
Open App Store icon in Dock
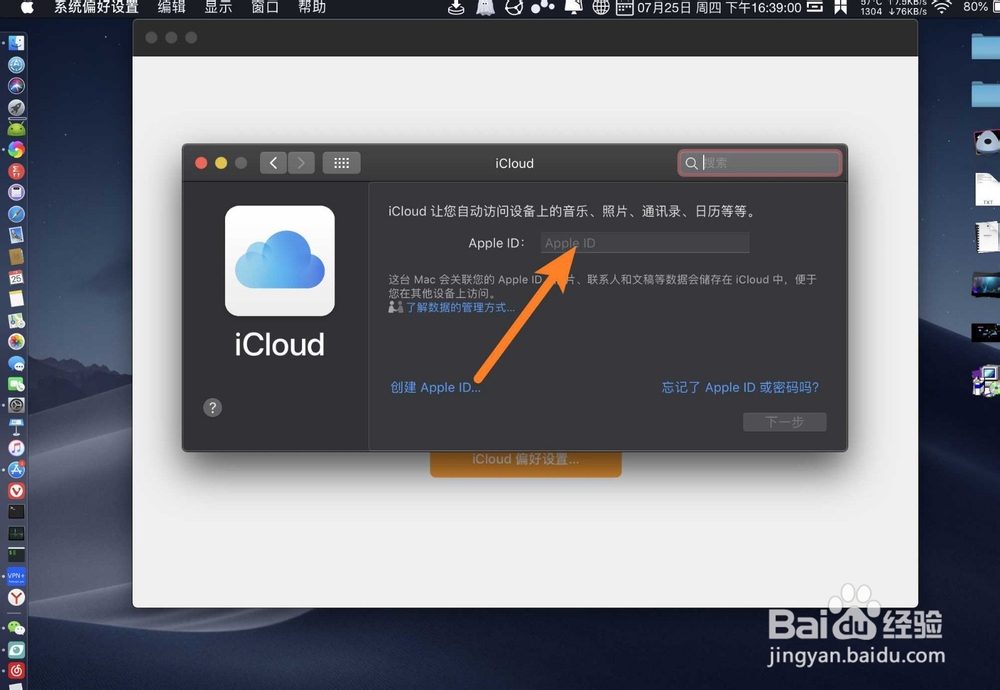[x=17, y=469]
